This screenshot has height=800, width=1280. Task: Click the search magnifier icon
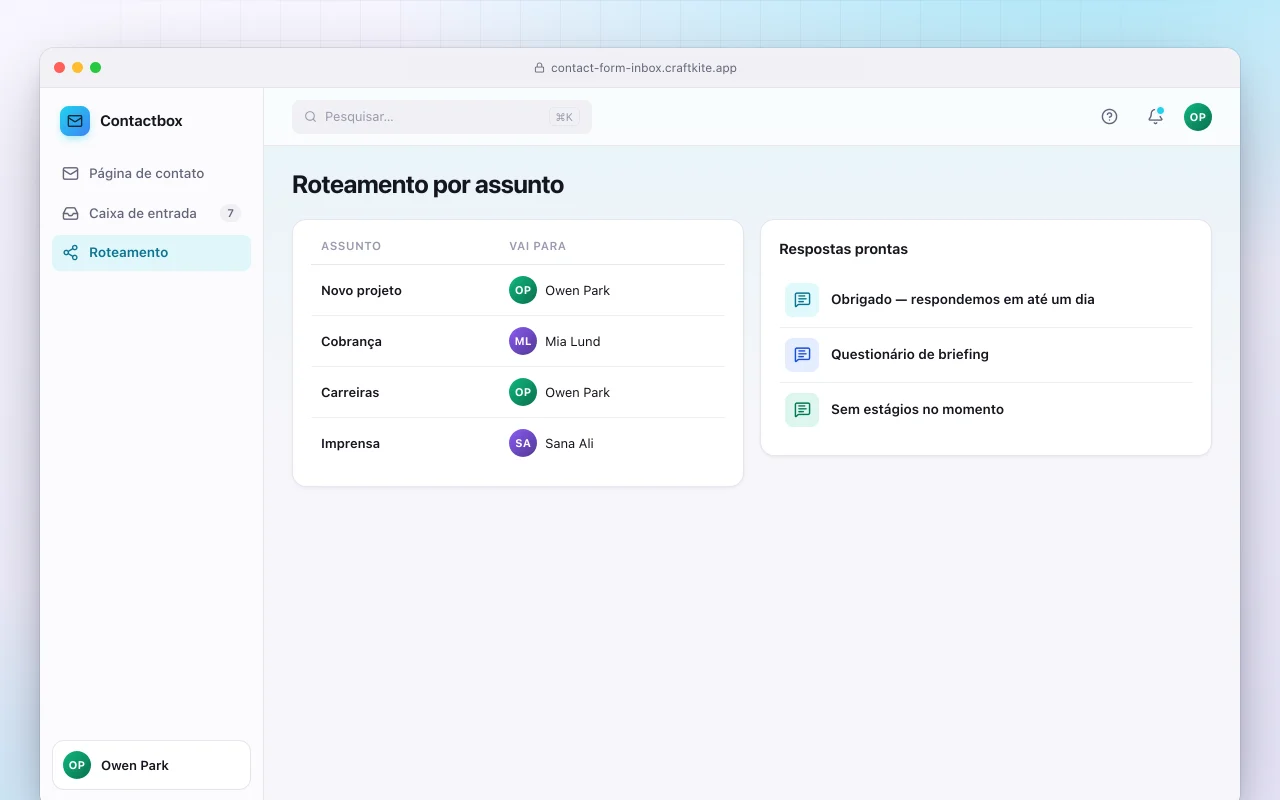[311, 117]
